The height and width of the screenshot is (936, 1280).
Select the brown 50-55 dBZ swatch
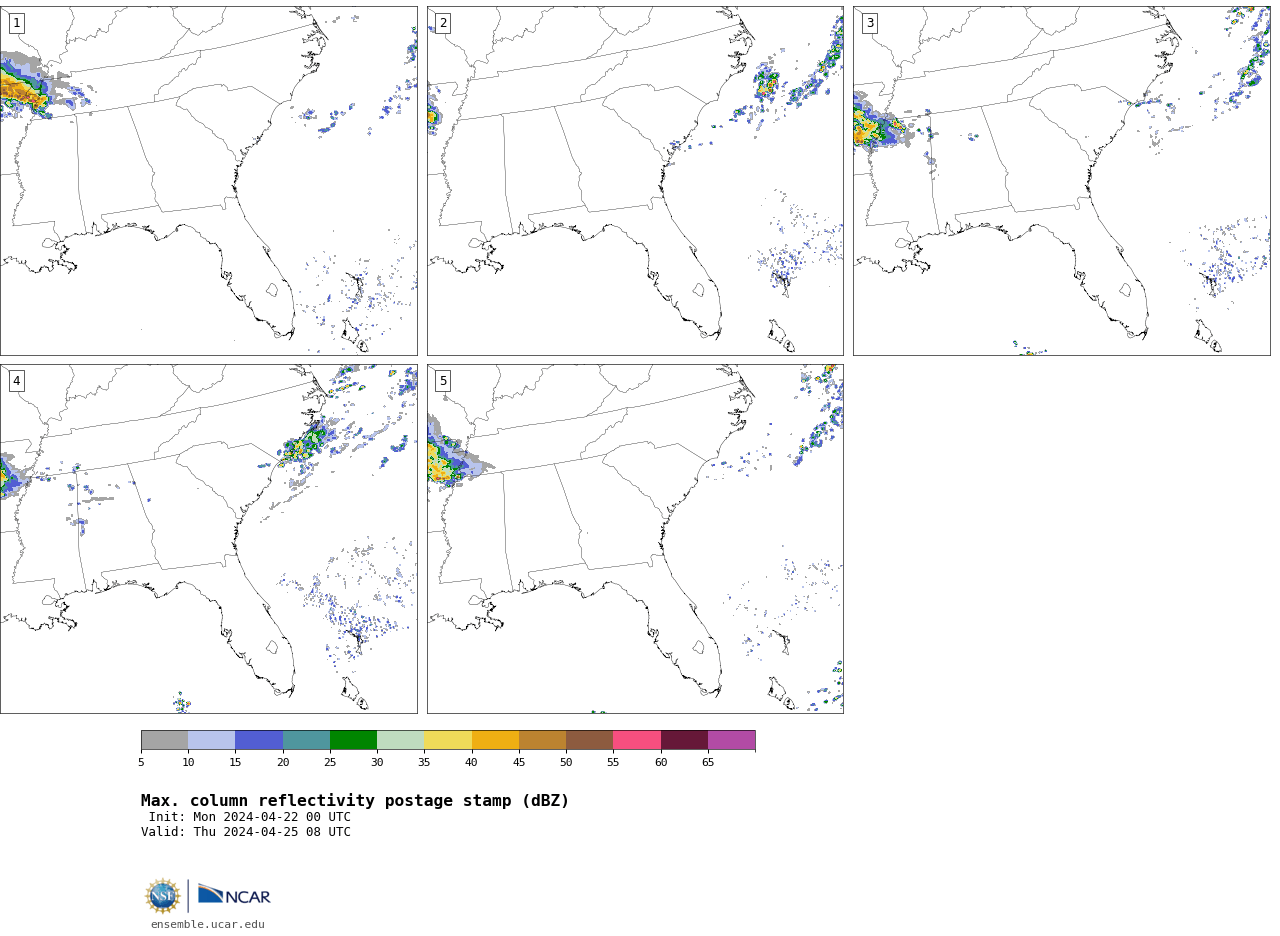[589, 740]
